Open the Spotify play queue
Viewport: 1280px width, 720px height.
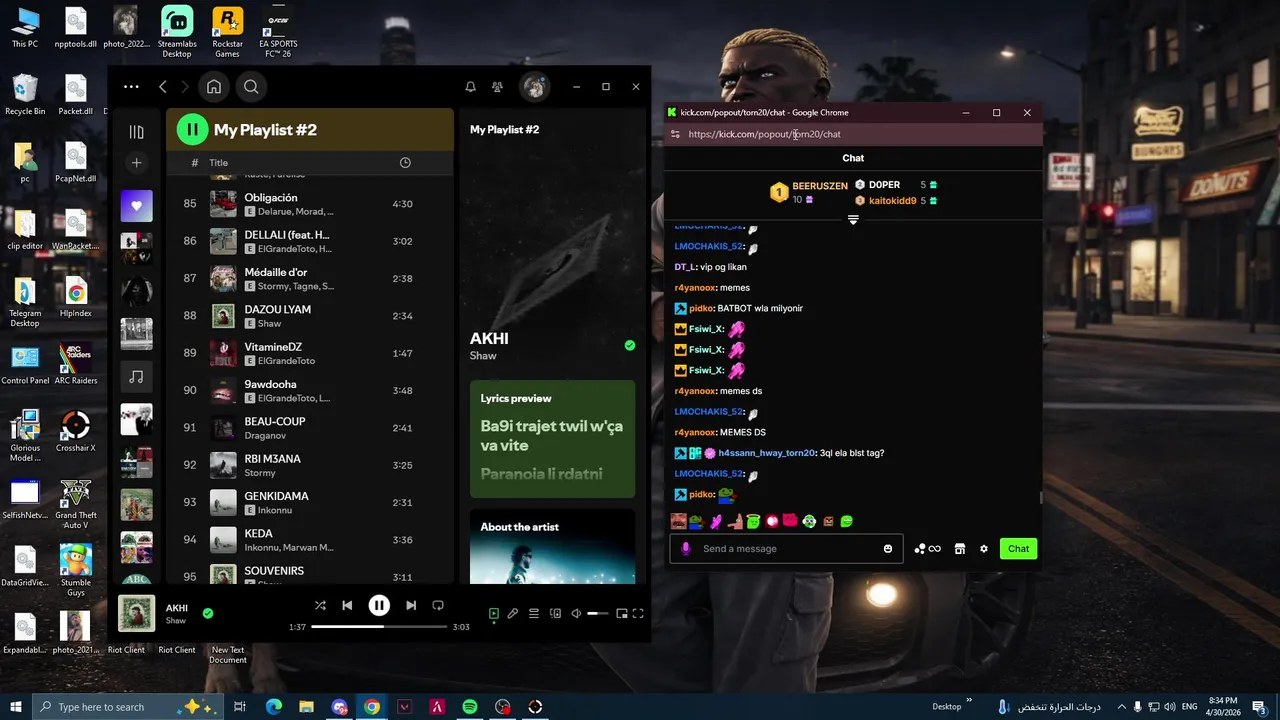click(534, 613)
